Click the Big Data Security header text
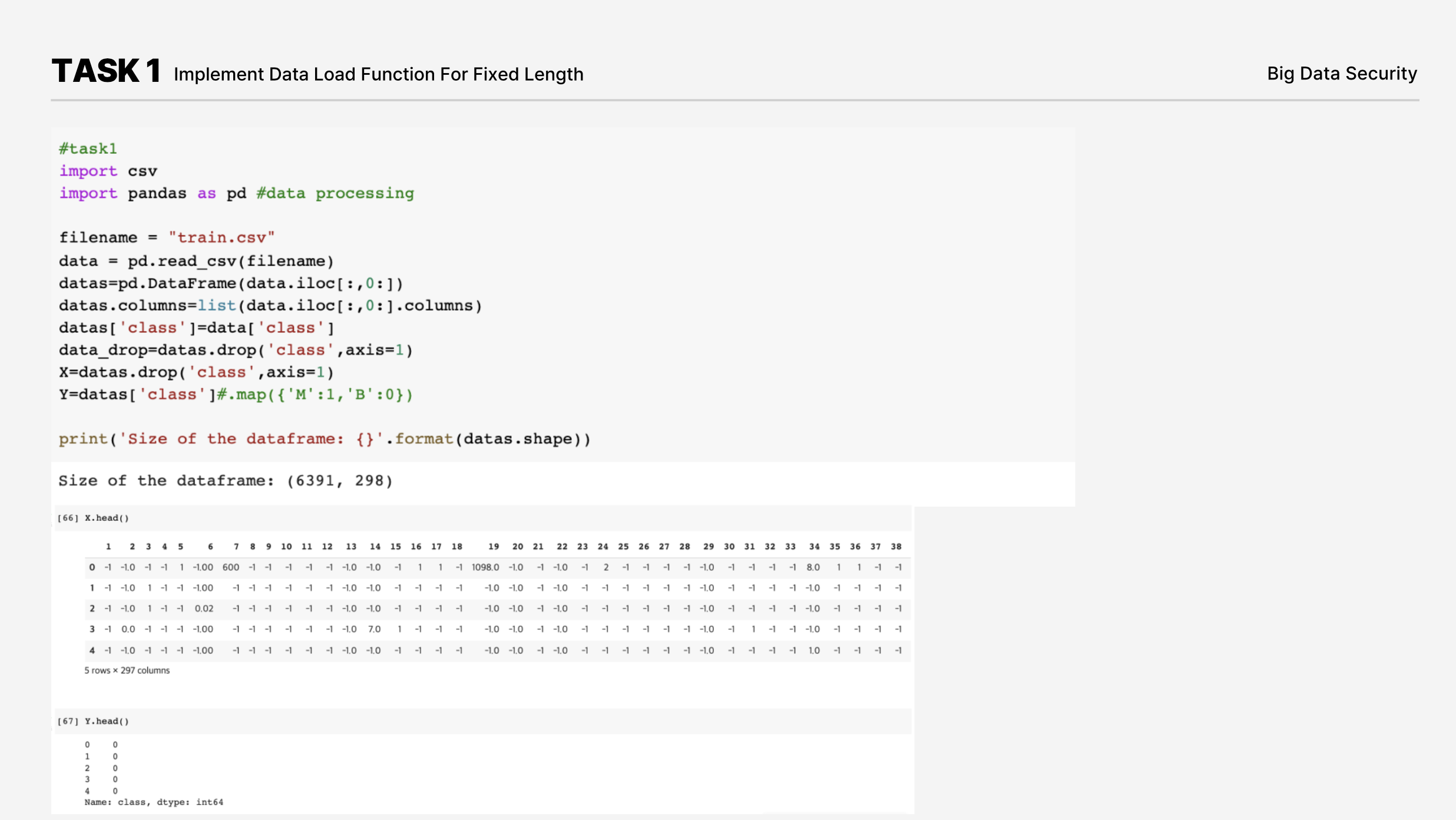Viewport: 1456px width, 820px height. (x=1342, y=74)
